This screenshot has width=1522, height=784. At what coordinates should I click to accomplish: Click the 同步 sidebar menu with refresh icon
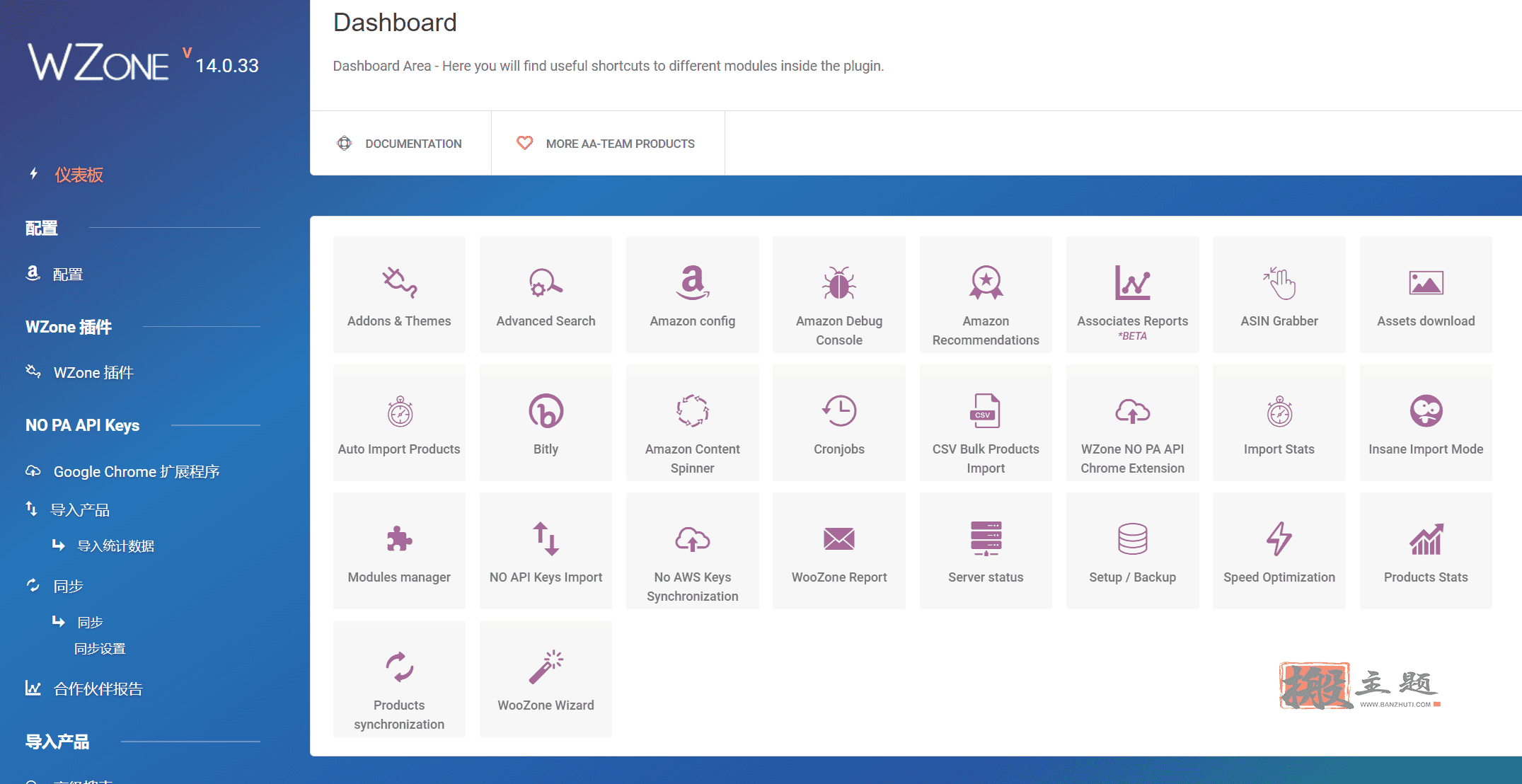pyautogui.click(x=68, y=587)
